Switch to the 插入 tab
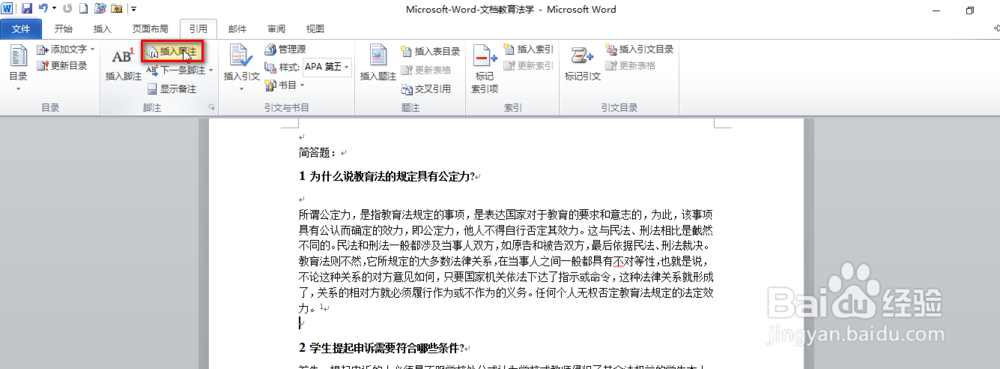The height and width of the screenshot is (369, 1000). 102,29
